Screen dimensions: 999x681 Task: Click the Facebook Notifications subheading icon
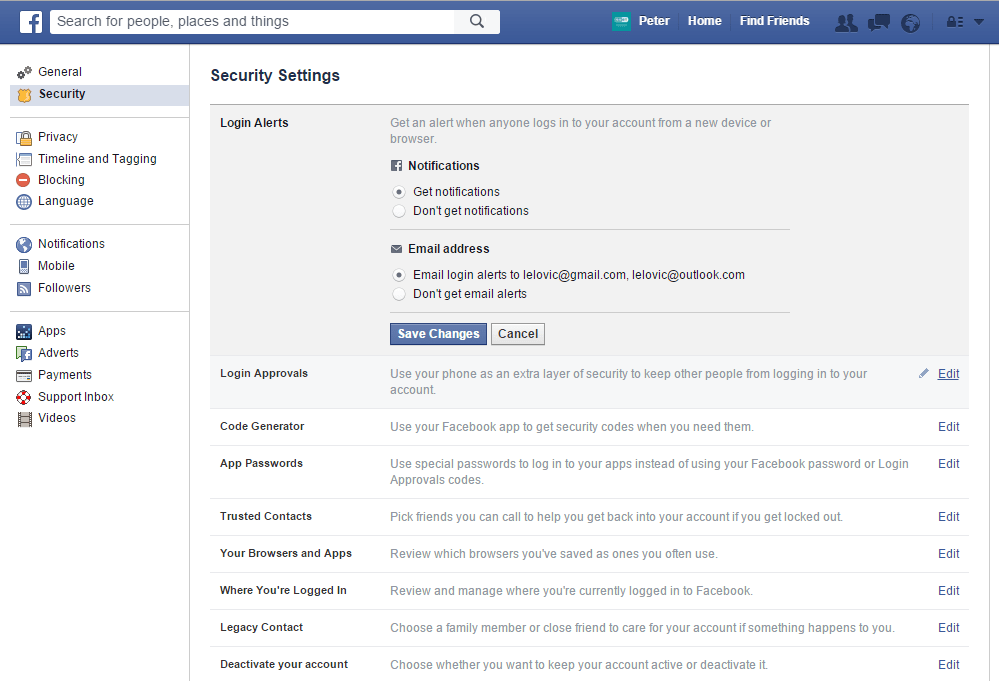[x=396, y=166]
